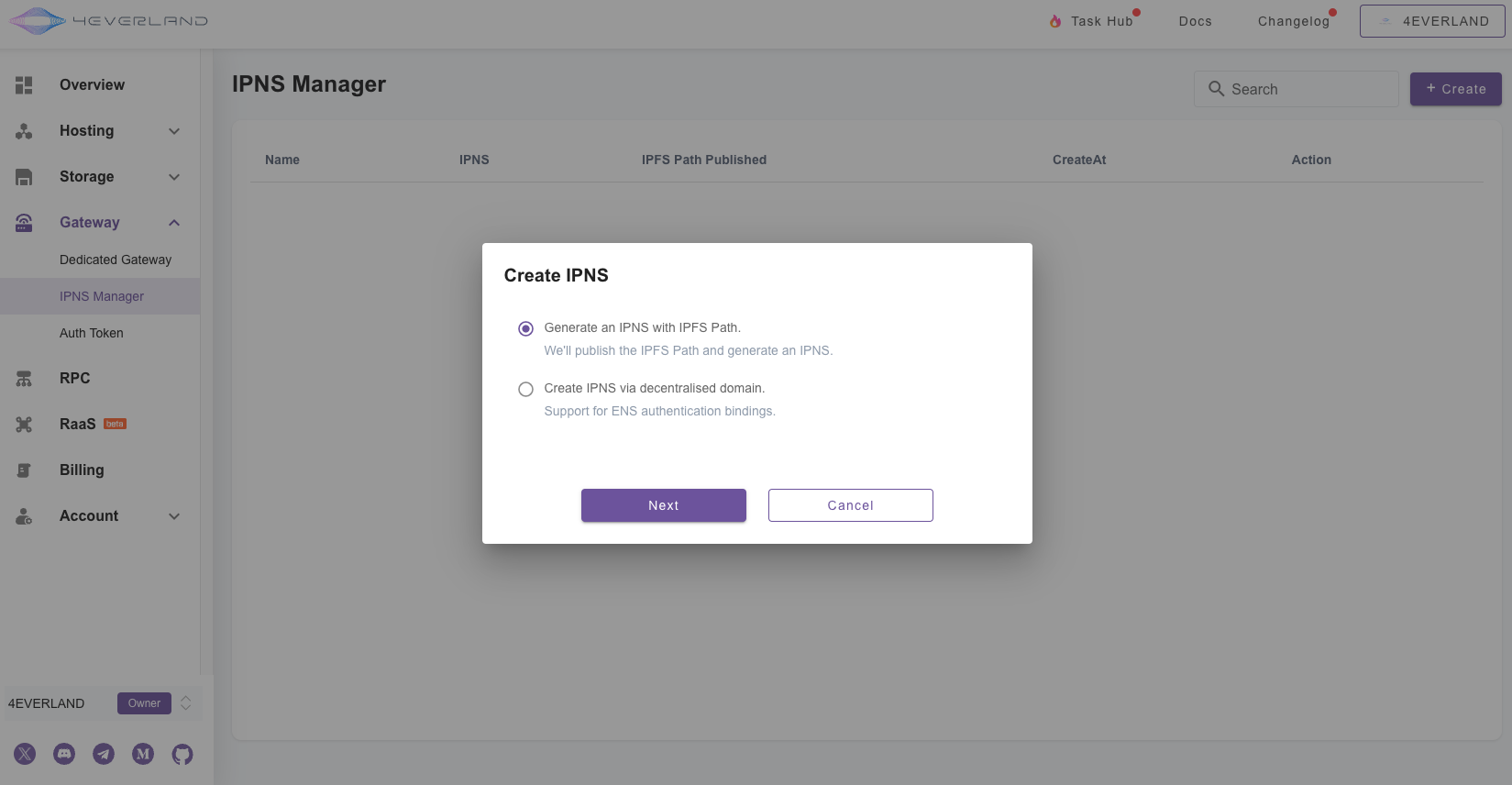
Task: Click the 4EVERLAND logo in header
Action: click(108, 21)
